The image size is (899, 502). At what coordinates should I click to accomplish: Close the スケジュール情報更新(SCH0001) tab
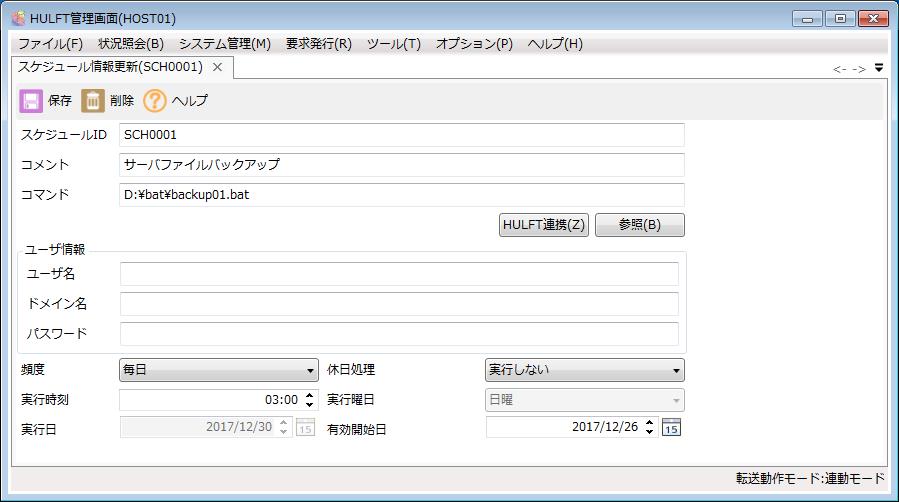pyautogui.click(x=217, y=67)
